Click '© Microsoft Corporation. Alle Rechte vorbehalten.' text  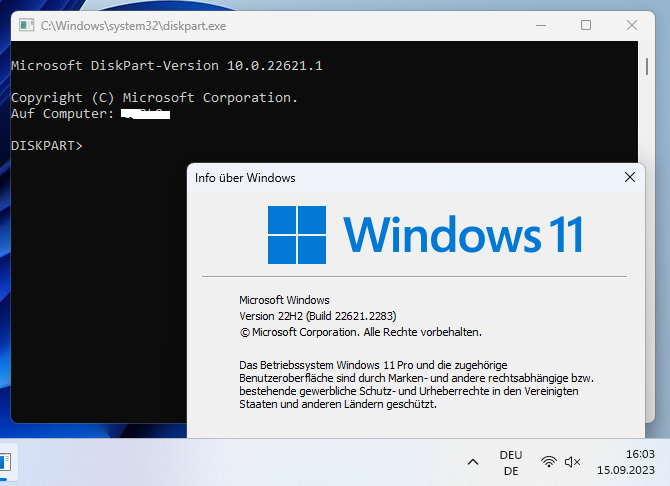[x=360, y=332]
